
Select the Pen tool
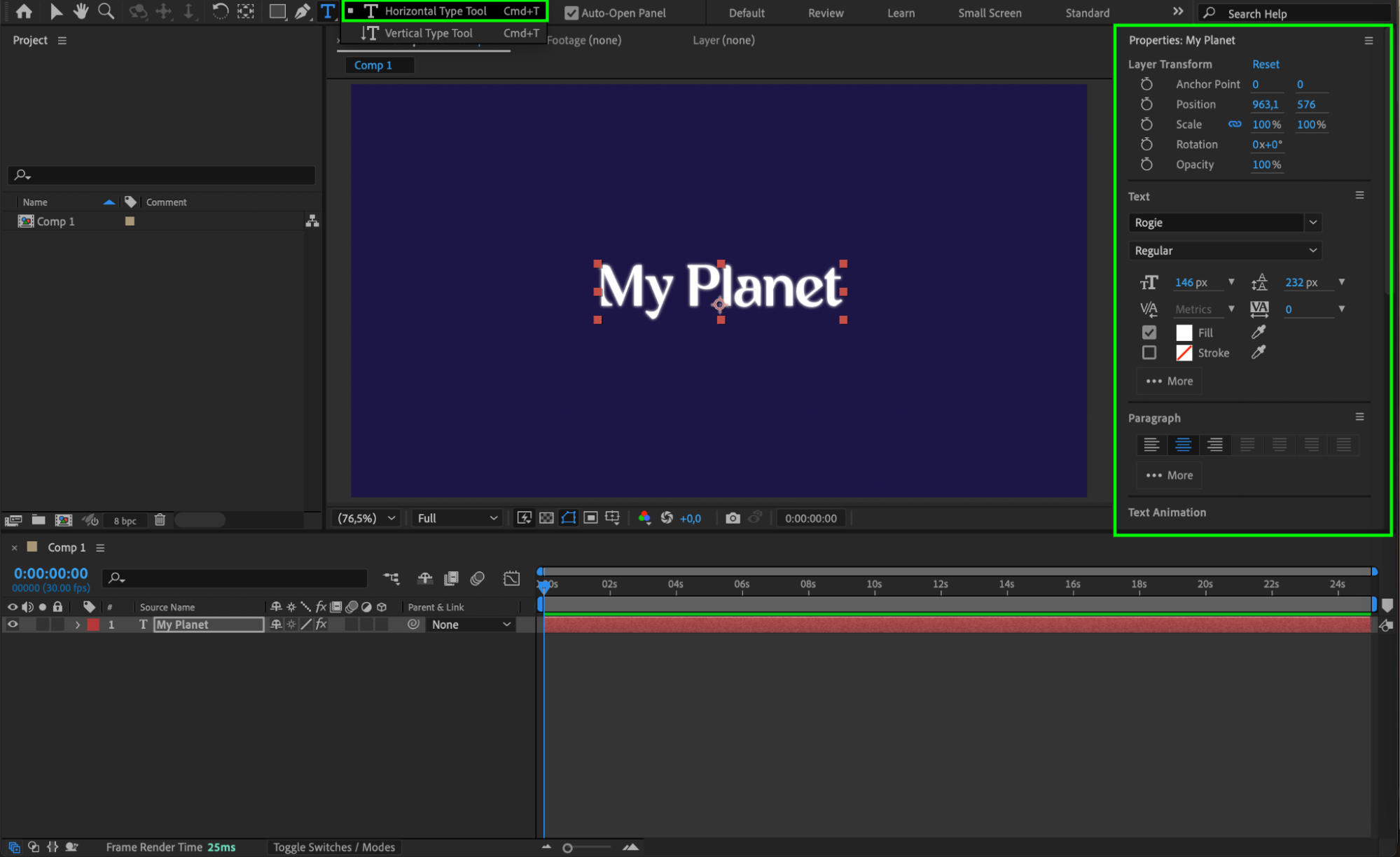click(x=303, y=11)
